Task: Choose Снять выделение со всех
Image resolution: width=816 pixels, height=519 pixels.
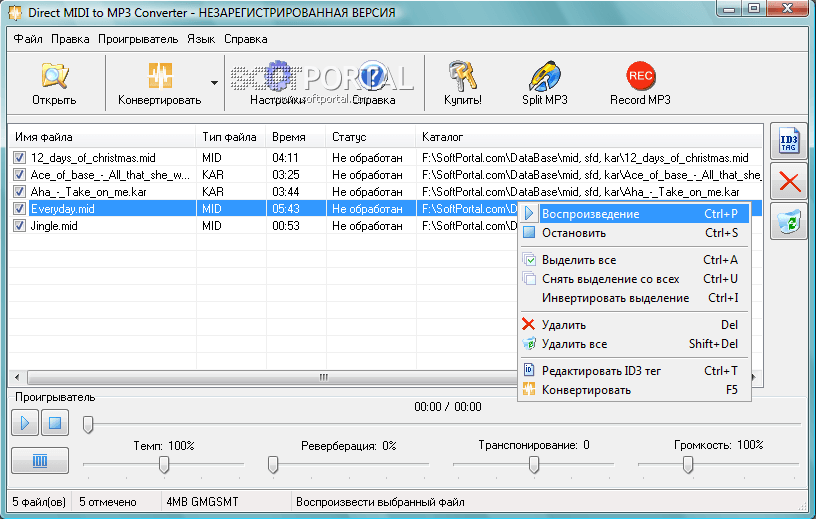Action: point(634,279)
